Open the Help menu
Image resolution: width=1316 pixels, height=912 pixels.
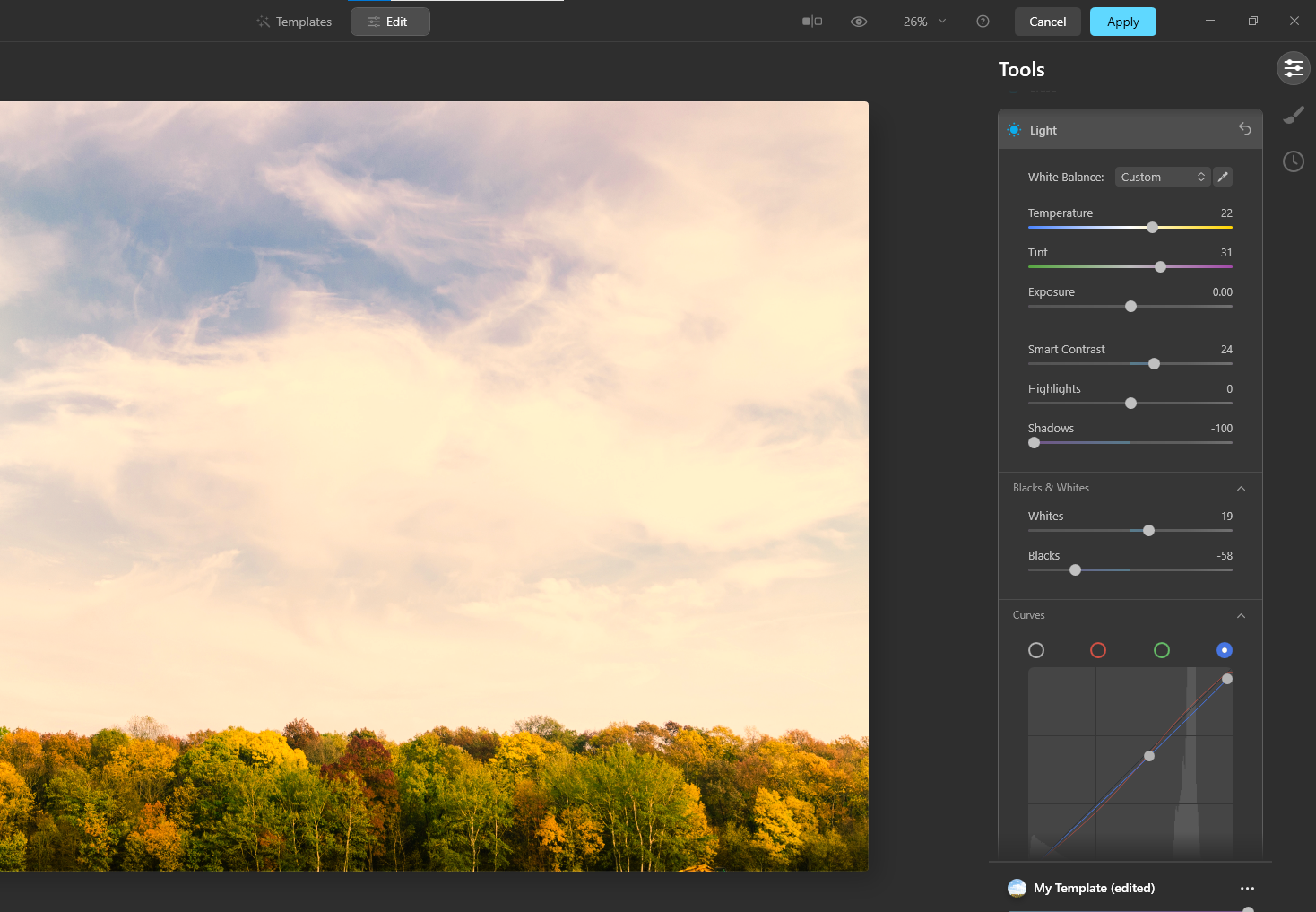(x=983, y=21)
